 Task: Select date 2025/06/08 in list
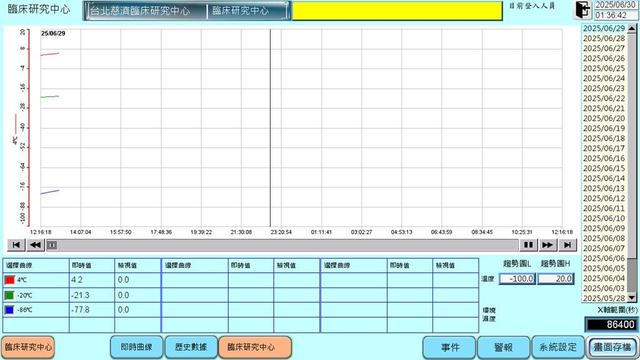tap(604, 238)
